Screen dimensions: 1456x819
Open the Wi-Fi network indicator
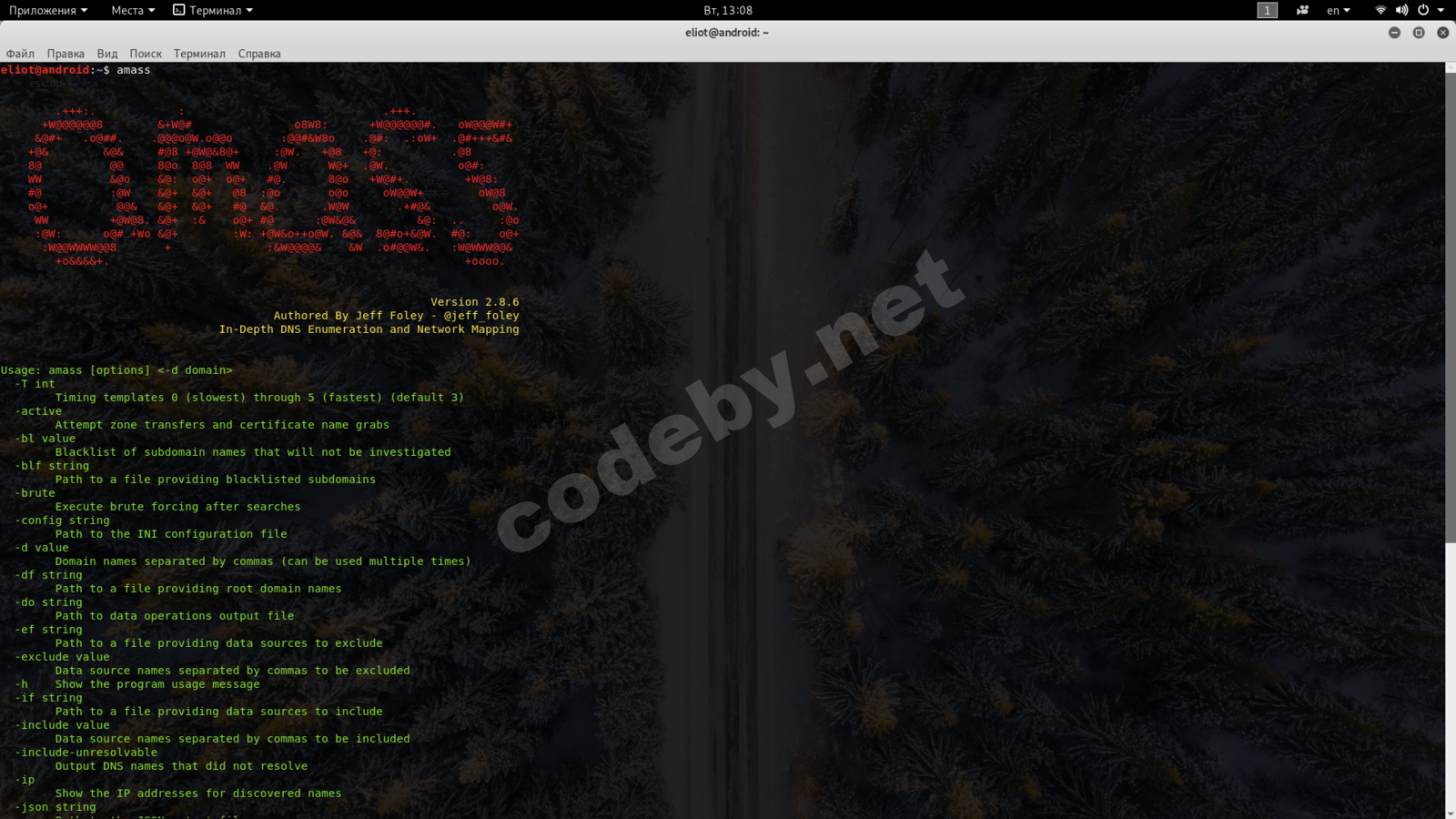pyautogui.click(x=1380, y=10)
